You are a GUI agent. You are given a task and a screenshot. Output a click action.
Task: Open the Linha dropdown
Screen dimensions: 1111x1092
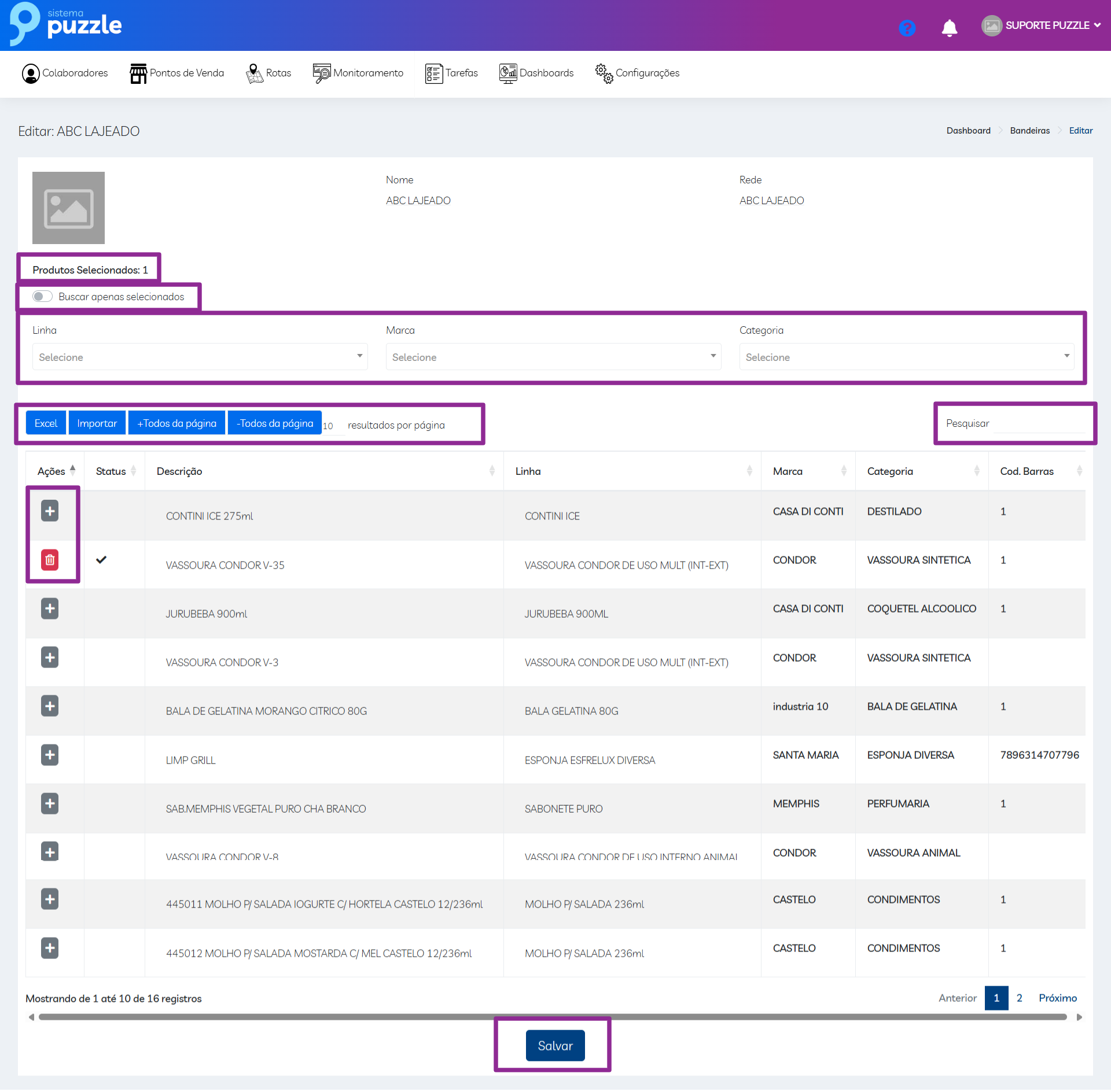(x=200, y=357)
